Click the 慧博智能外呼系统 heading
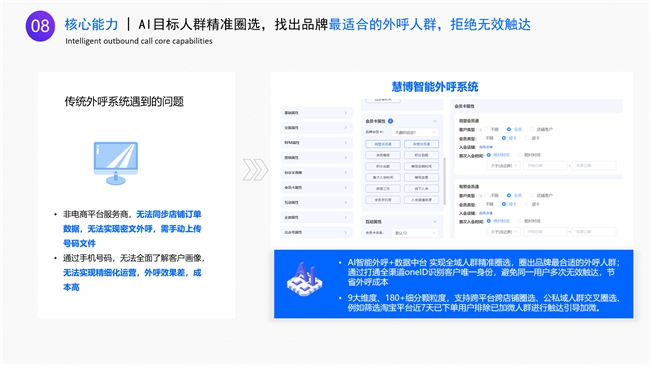650x365 pixels. tap(435, 87)
